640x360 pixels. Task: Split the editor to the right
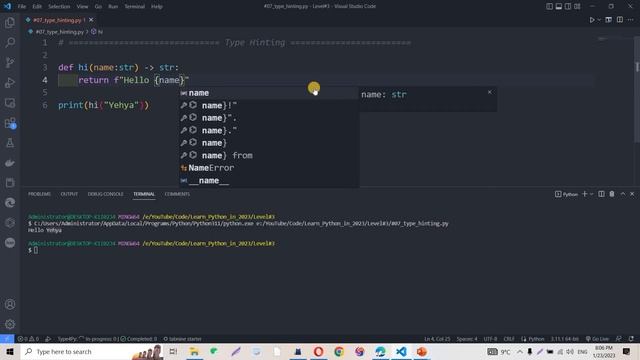(620, 20)
